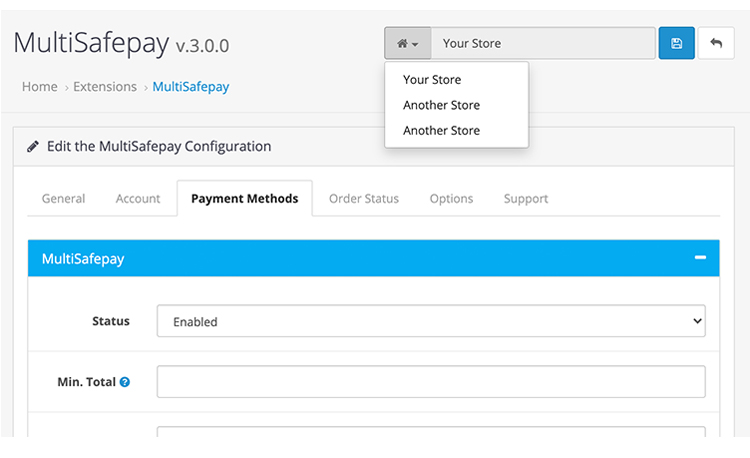This screenshot has width=750, height=458.
Task: Open the store selector home dropdown
Action: [x=408, y=44]
